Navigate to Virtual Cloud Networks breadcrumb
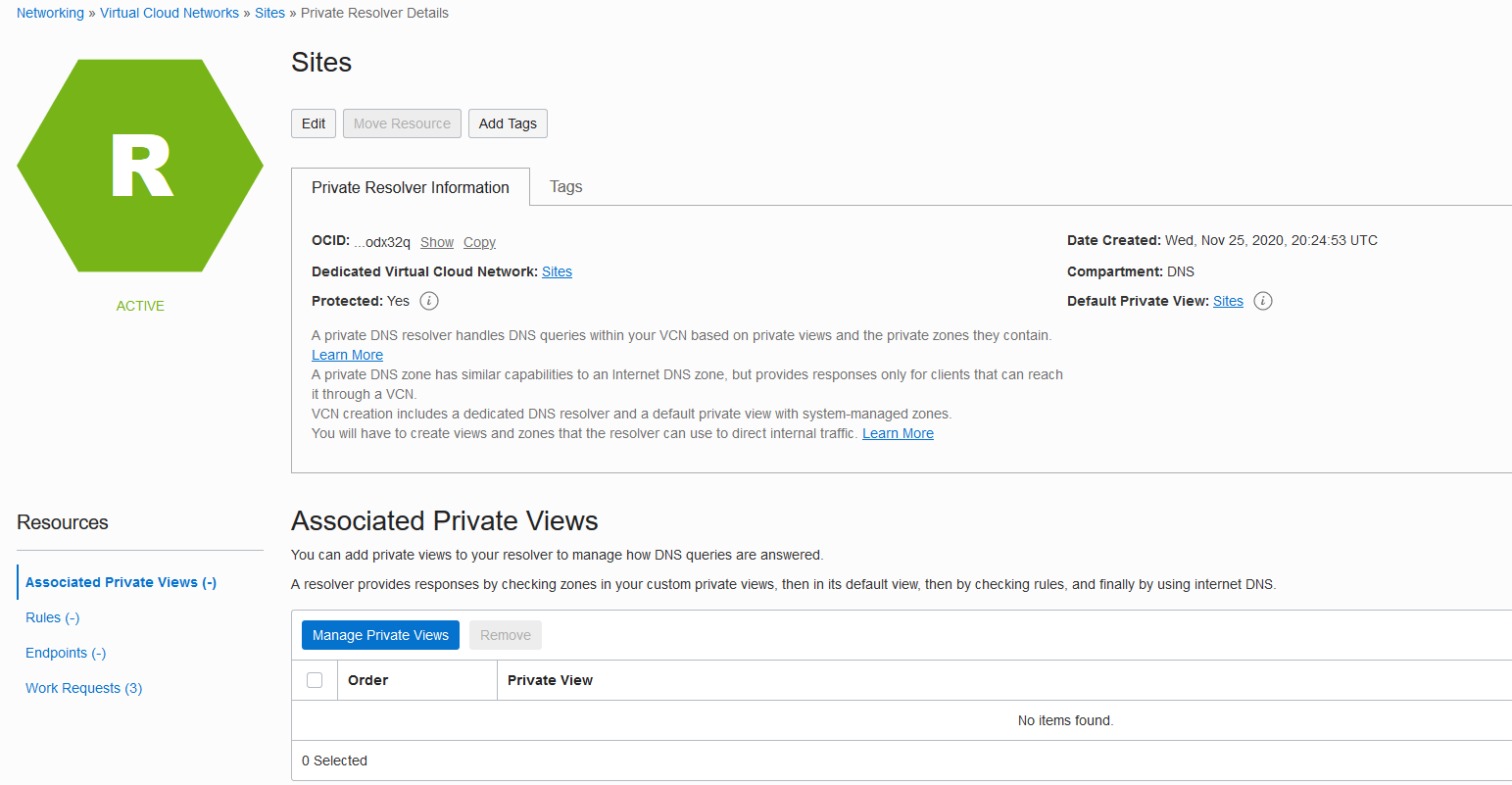Image resolution: width=1512 pixels, height=785 pixels. click(x=170, y=13)
